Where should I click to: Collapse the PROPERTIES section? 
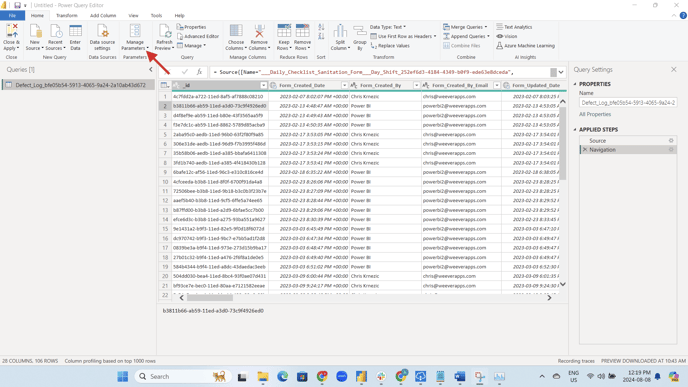(x=575, y=84)
